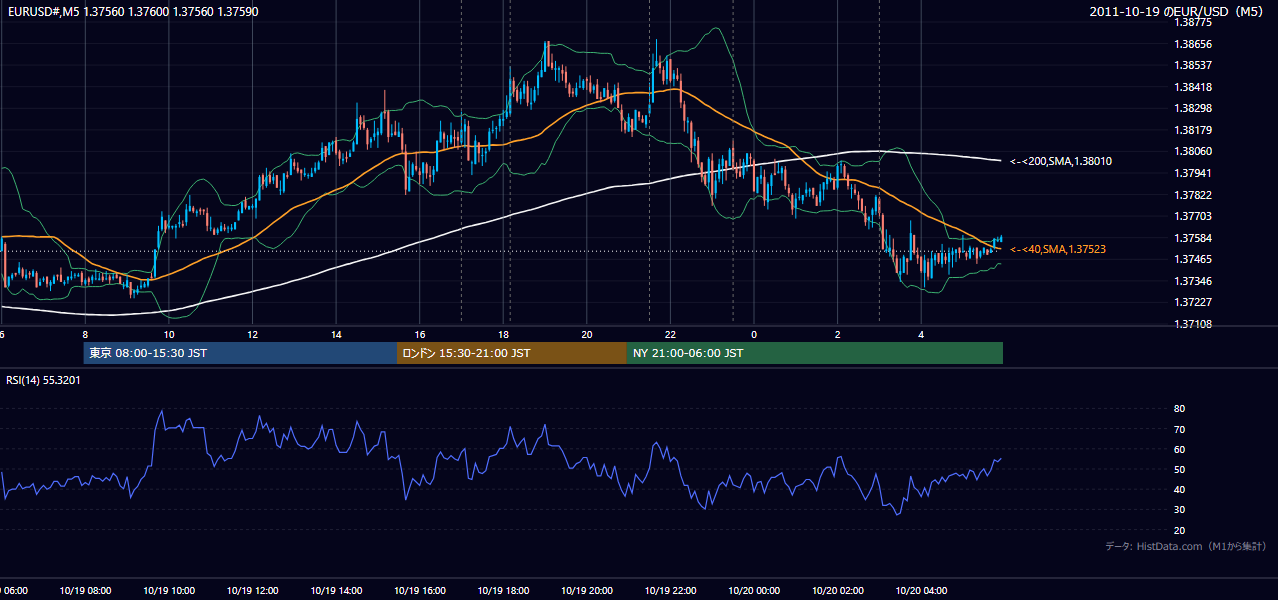Click price axis value 1.37108
The image size is (1278, 600).
[x=1193, y=324]
